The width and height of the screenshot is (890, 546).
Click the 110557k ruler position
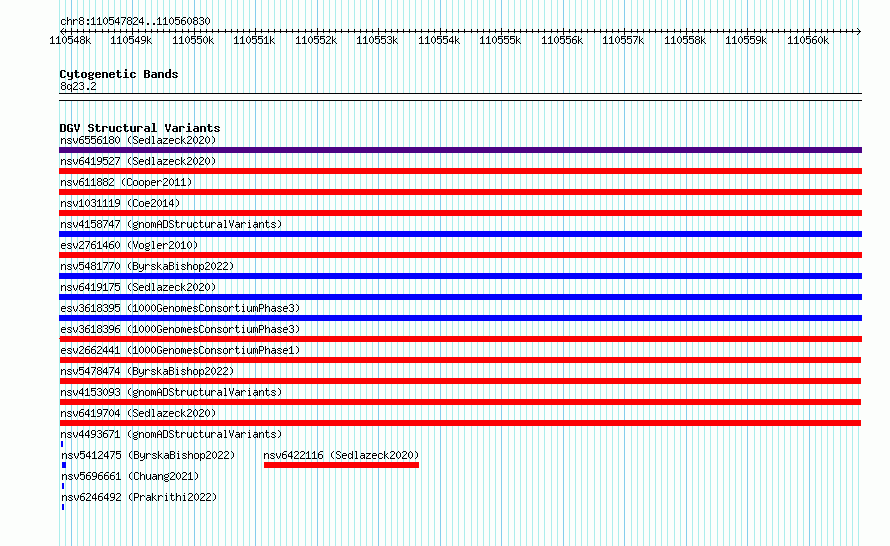(623, 40)
